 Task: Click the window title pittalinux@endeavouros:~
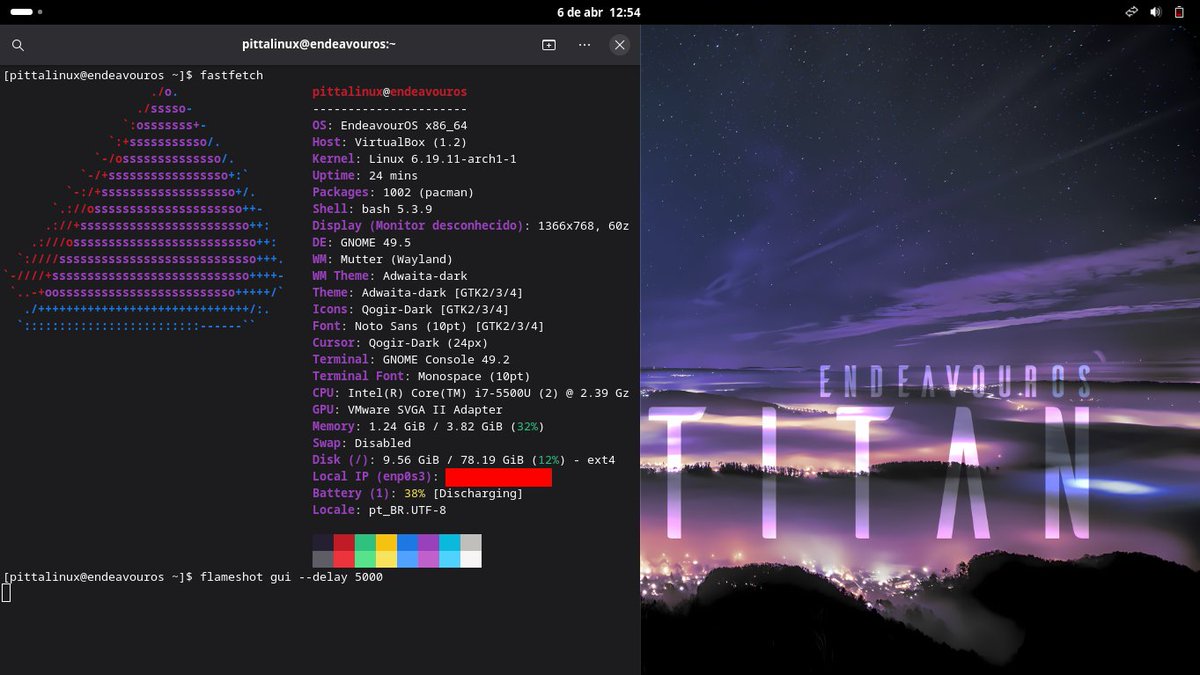point(319,45)
